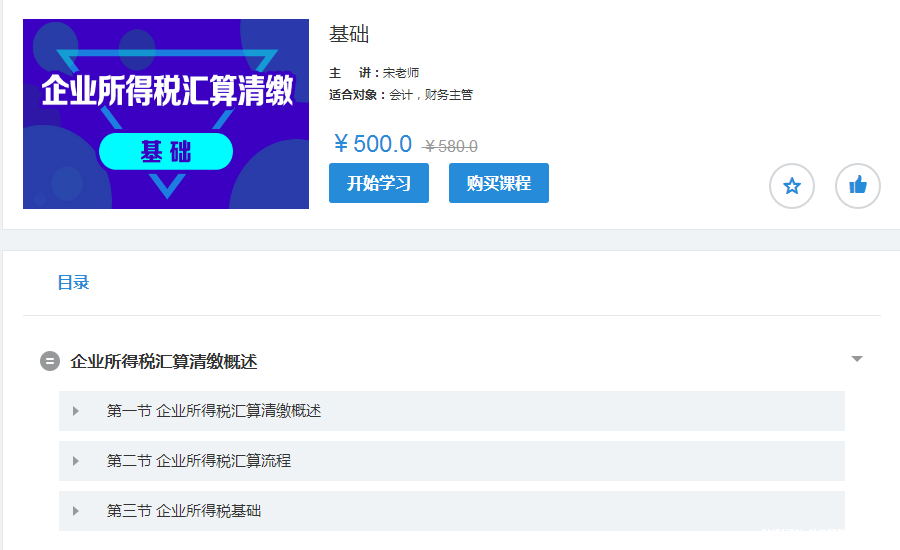
Task: Switch to the 目录 tab
Action: [x=73, y=283]
